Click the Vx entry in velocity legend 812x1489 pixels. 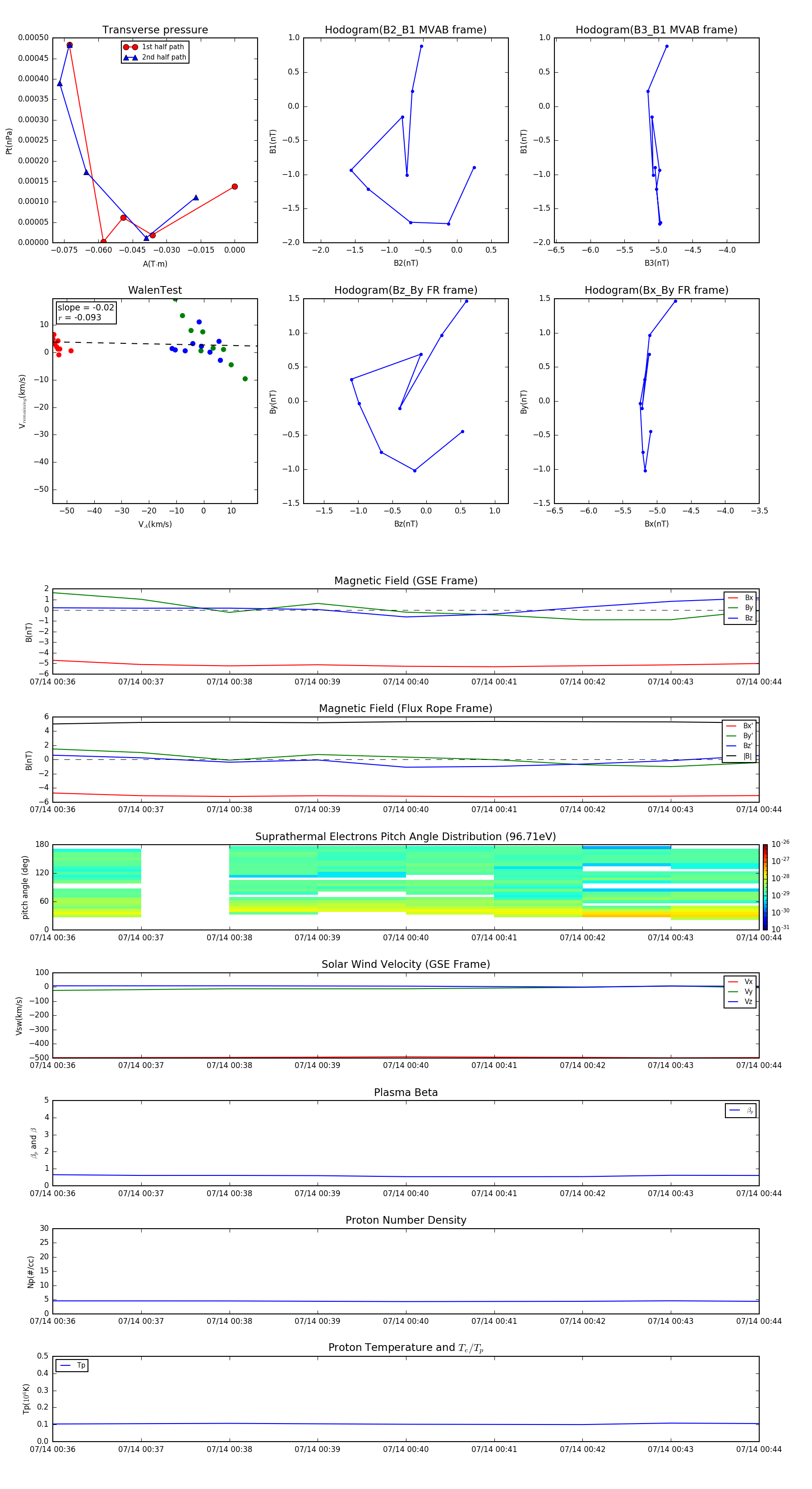pyautogui.click(x=740, y=982)
